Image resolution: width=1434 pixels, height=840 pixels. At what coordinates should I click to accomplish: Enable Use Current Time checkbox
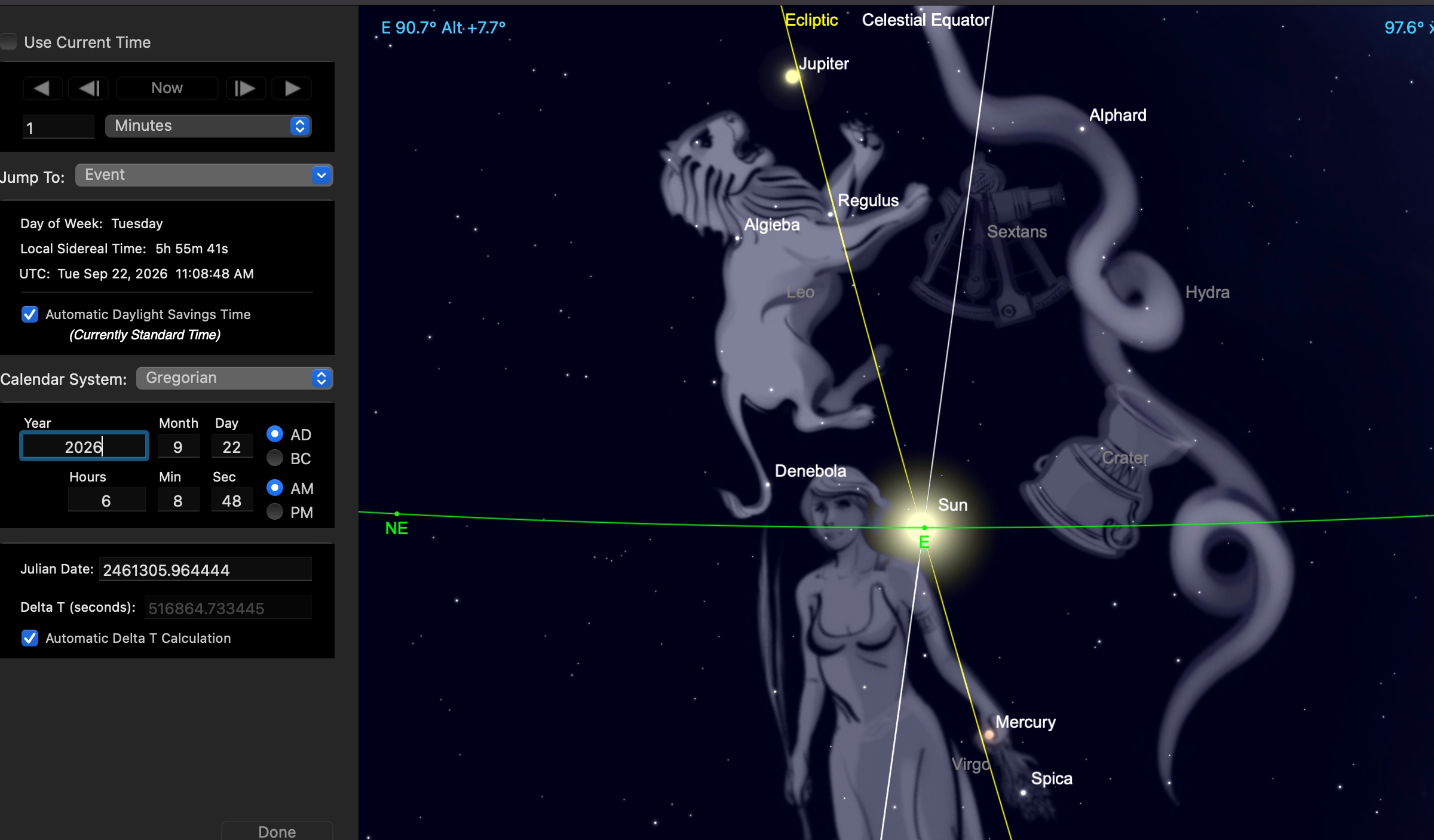8,42
